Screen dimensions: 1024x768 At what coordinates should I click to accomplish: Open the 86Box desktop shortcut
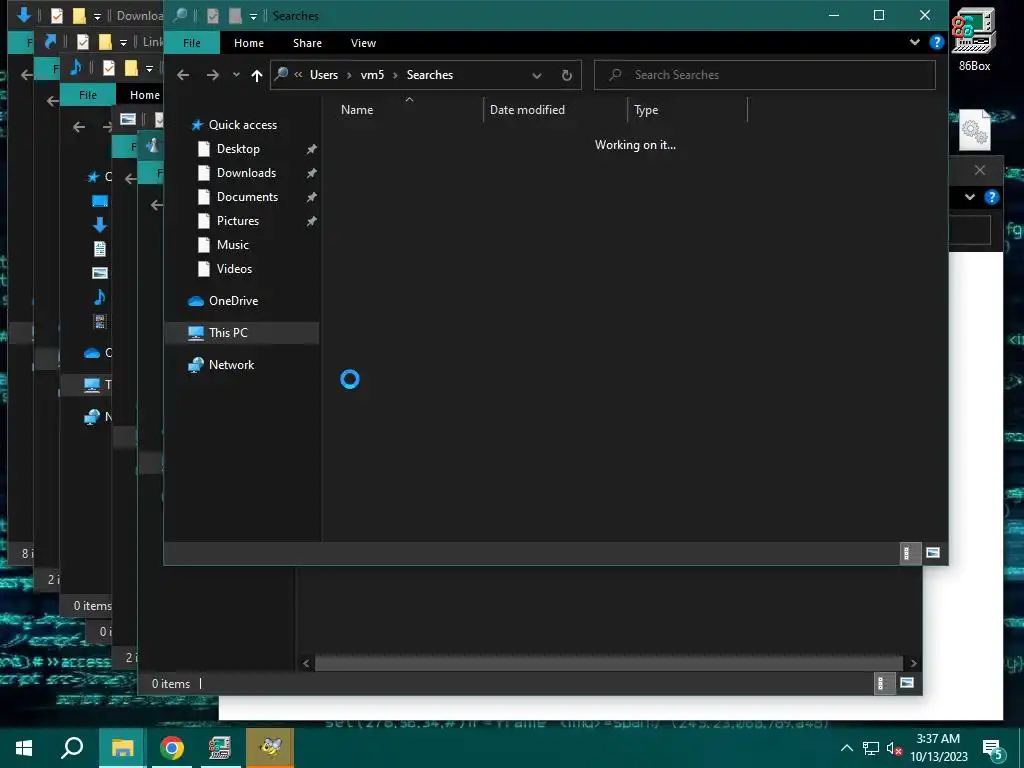coord(974,39)
